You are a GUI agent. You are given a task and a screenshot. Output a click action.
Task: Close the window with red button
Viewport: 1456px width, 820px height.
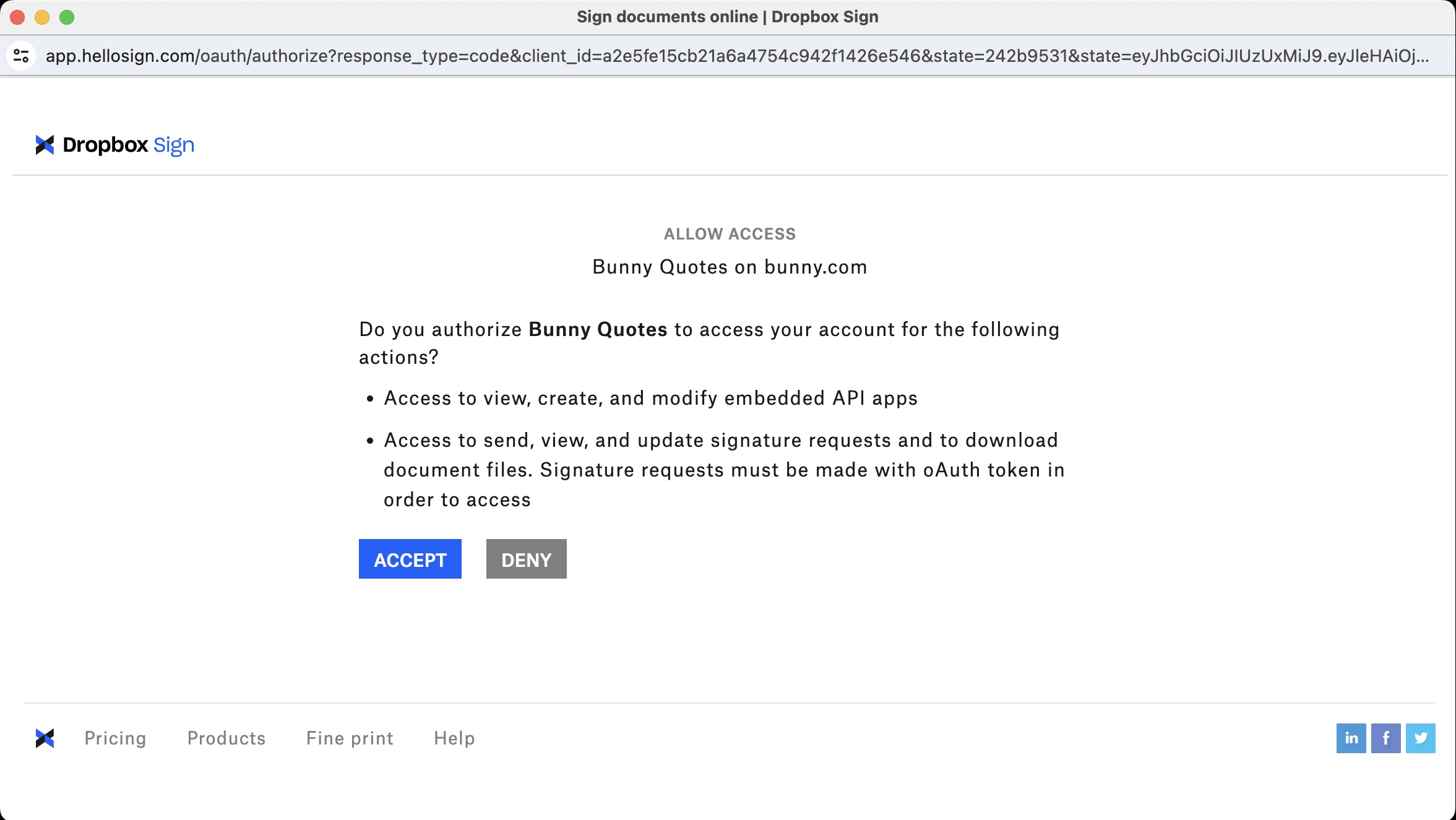point(17,17)
